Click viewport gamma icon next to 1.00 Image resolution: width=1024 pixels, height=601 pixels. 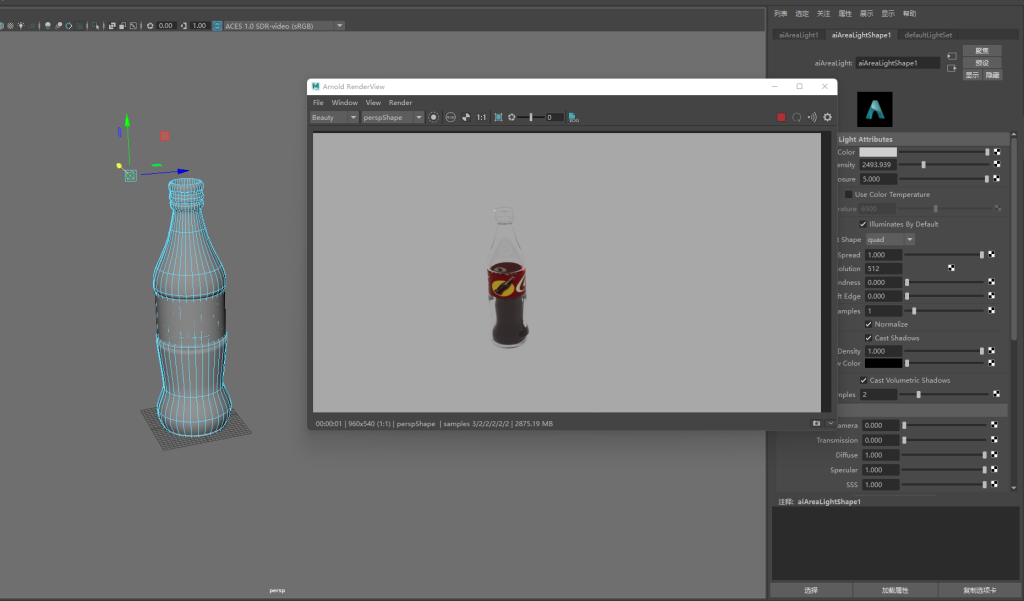click(184, 25)
